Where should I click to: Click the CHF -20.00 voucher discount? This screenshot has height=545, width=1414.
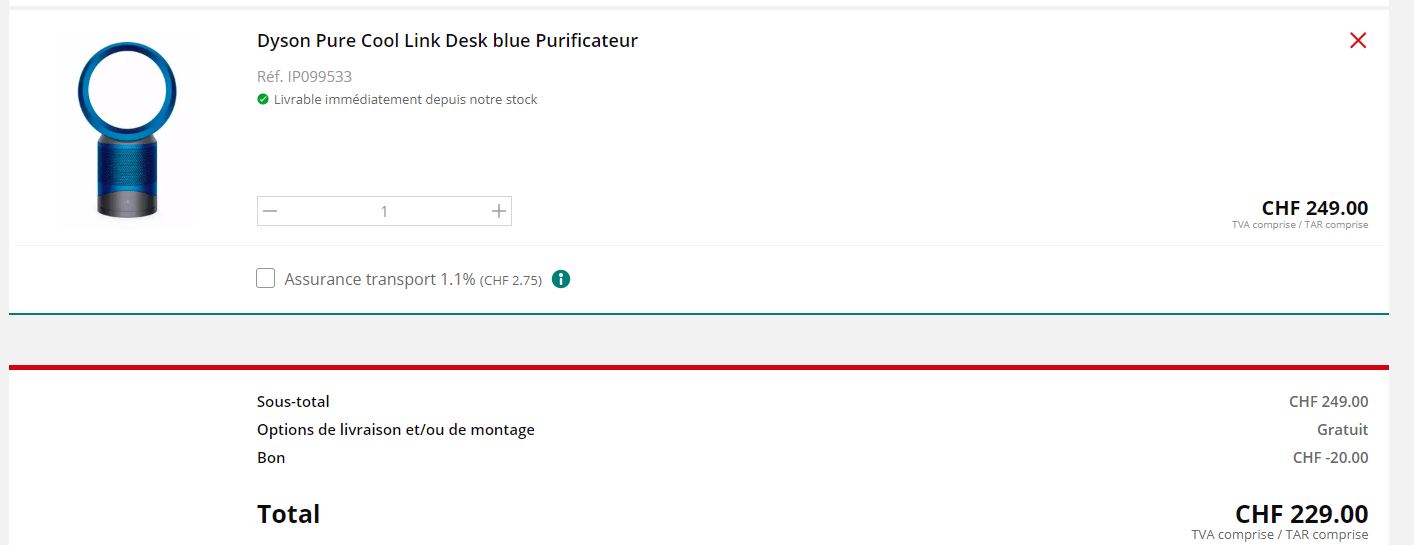click(1330, 458)
